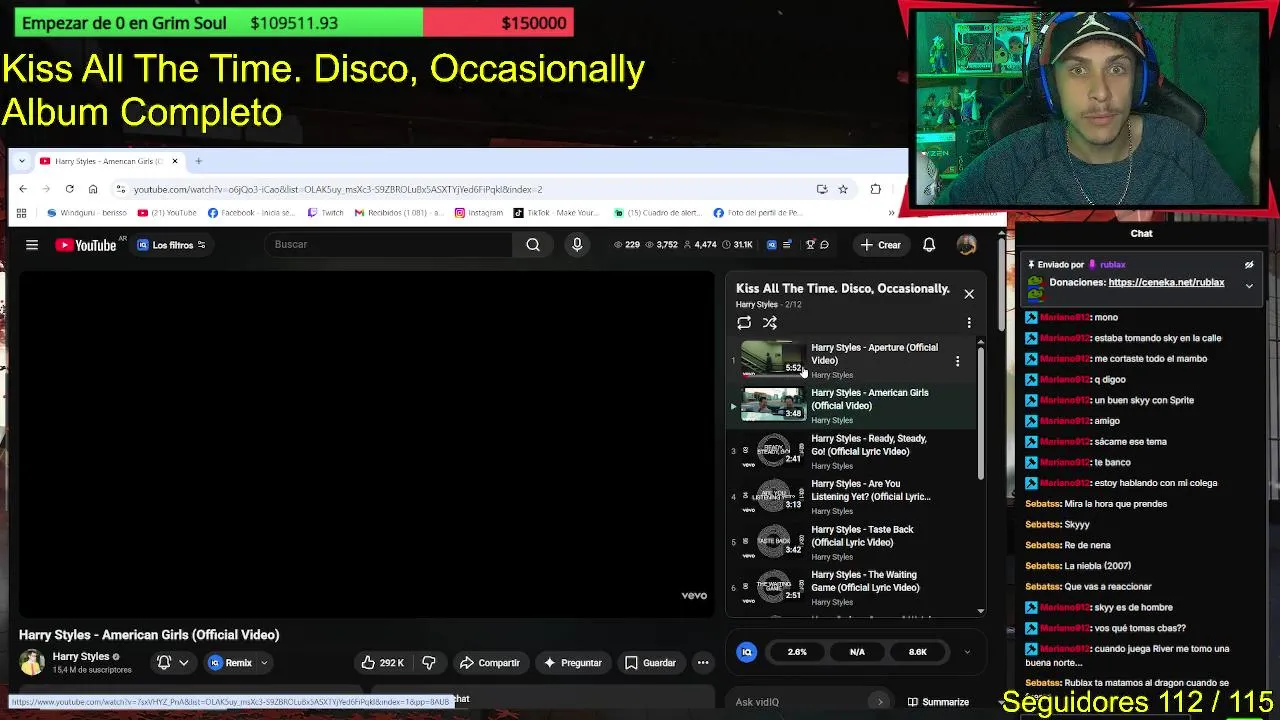Toggle playlist shuffle button
This screenshot has height=720, width=1280.
click(770, 323)
